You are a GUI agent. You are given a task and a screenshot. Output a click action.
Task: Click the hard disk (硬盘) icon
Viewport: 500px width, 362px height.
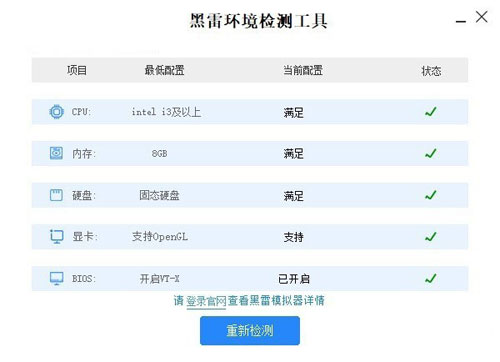pos(56,195)
